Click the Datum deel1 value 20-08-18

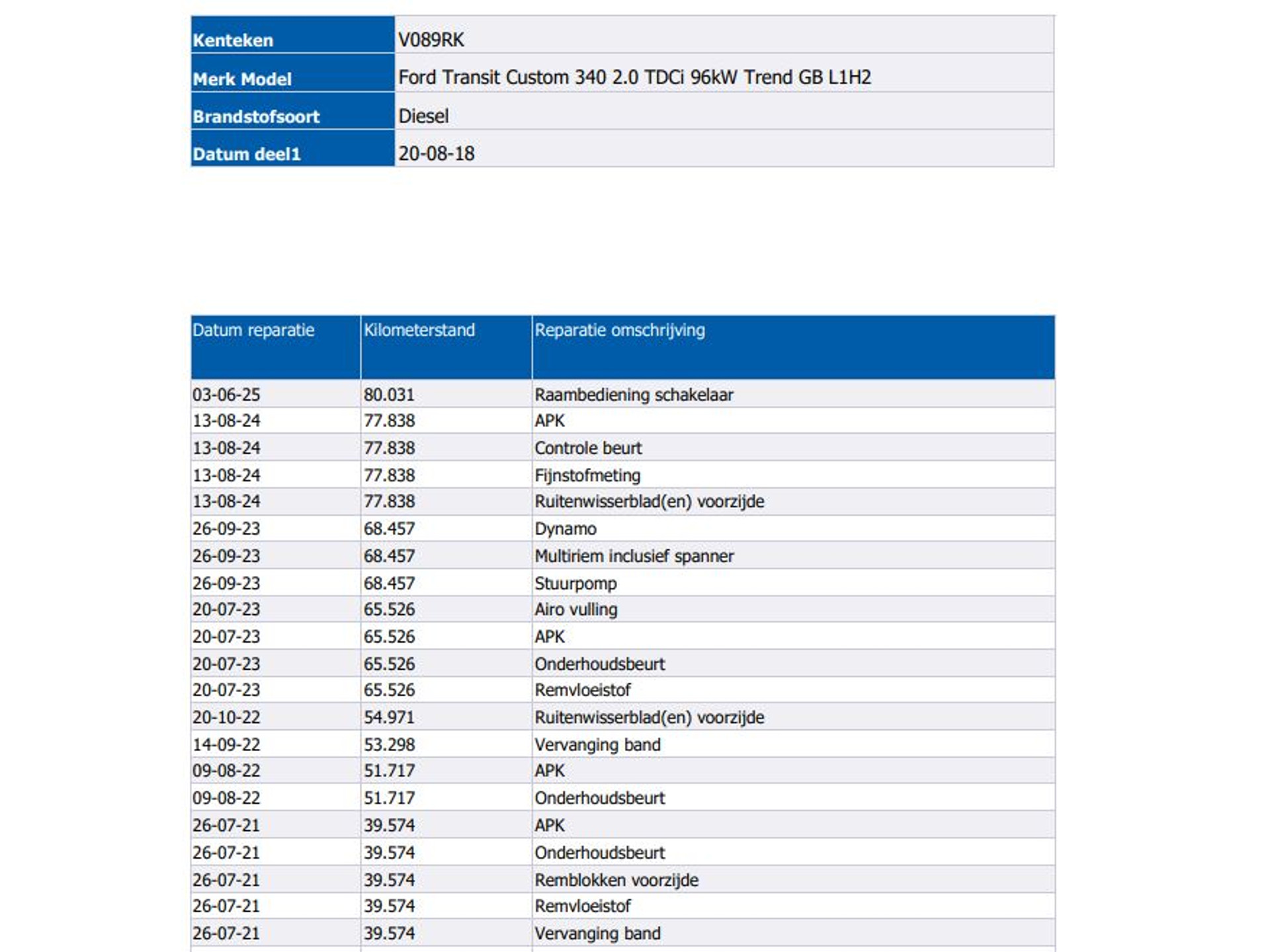436,153
